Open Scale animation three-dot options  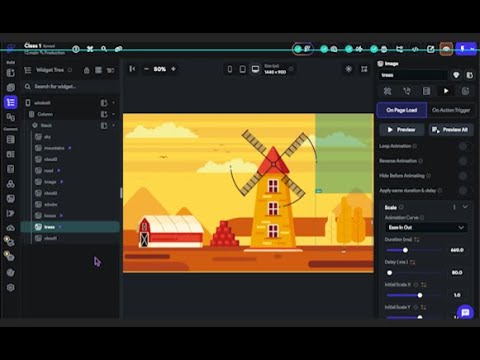[x=454, y=207]
